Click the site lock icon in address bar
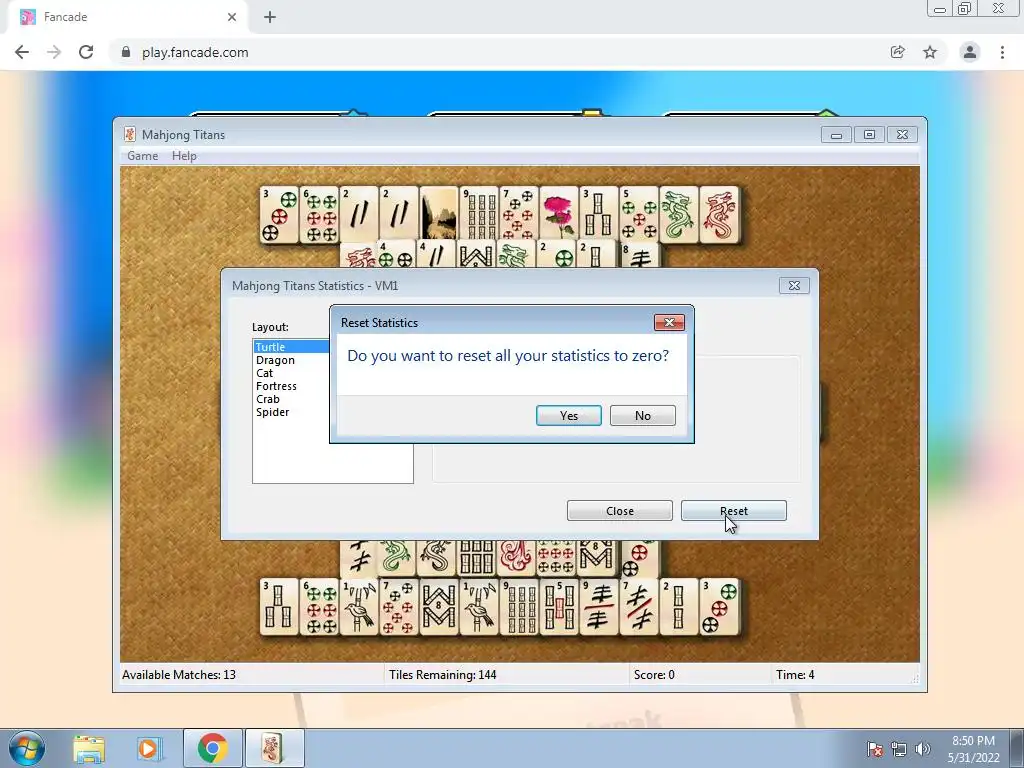This screenshot has width=1024, height=768. coord(126,52)
